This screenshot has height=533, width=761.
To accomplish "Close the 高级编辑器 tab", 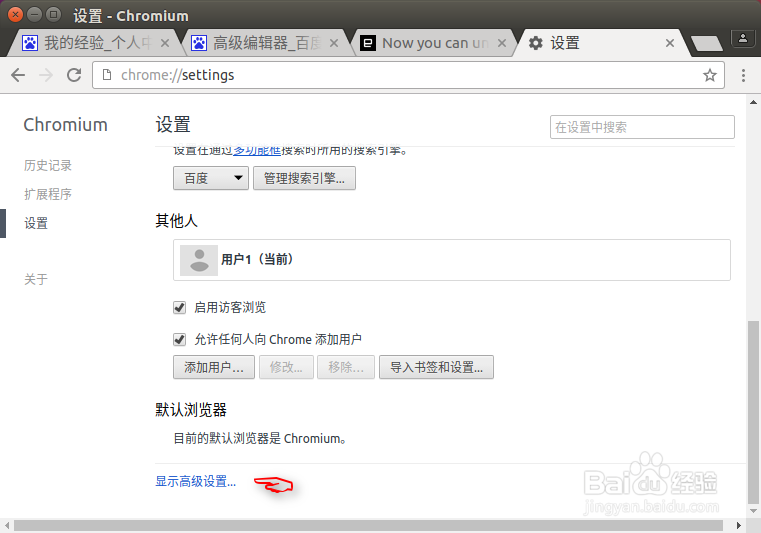I will (334, 43).
